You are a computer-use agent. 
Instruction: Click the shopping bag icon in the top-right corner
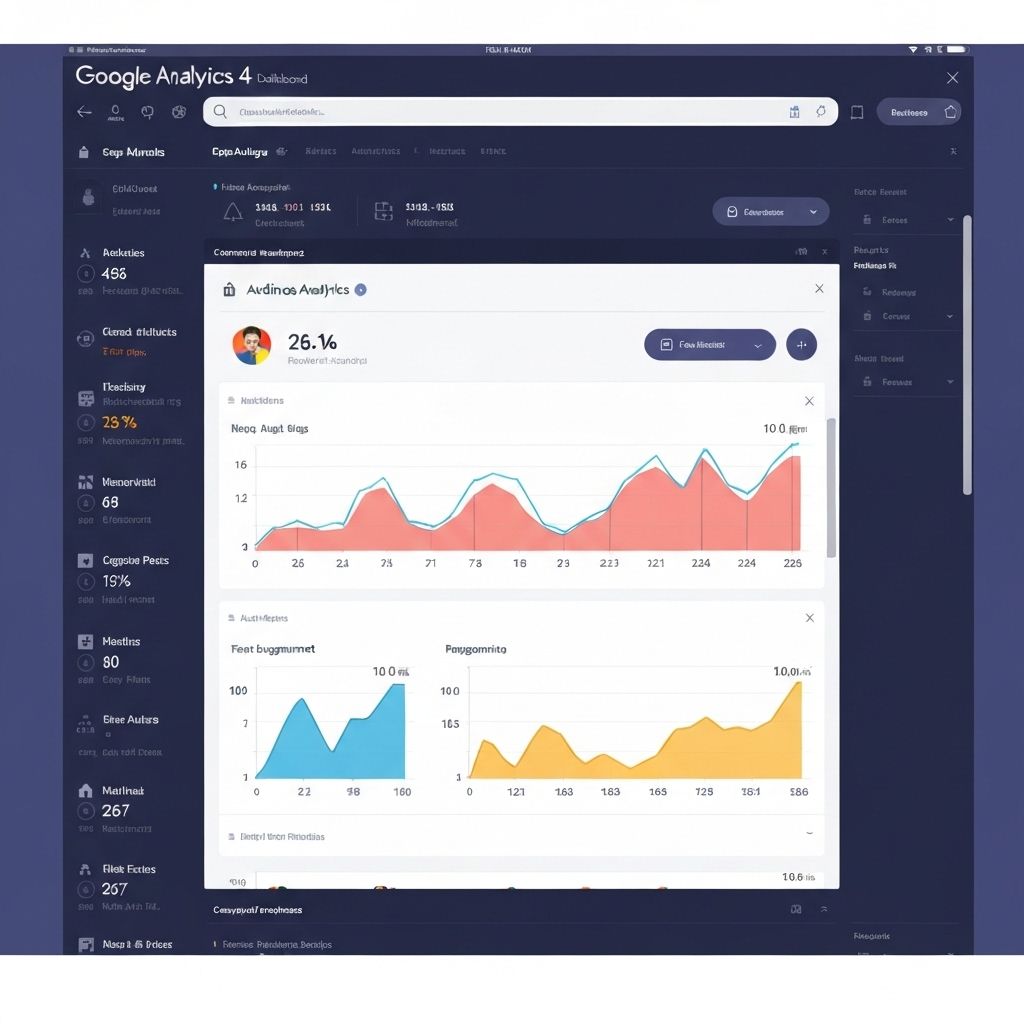point(951,112)
